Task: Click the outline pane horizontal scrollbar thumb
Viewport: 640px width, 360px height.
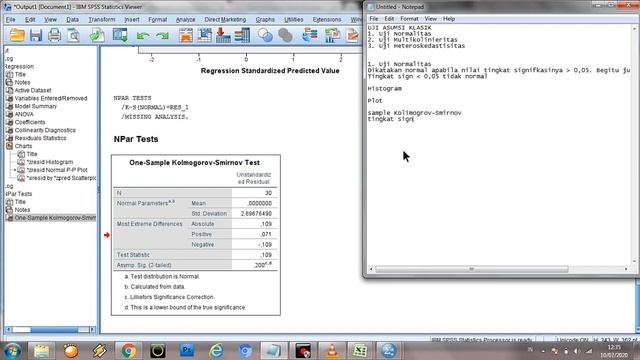Action: tap(54, 329)
